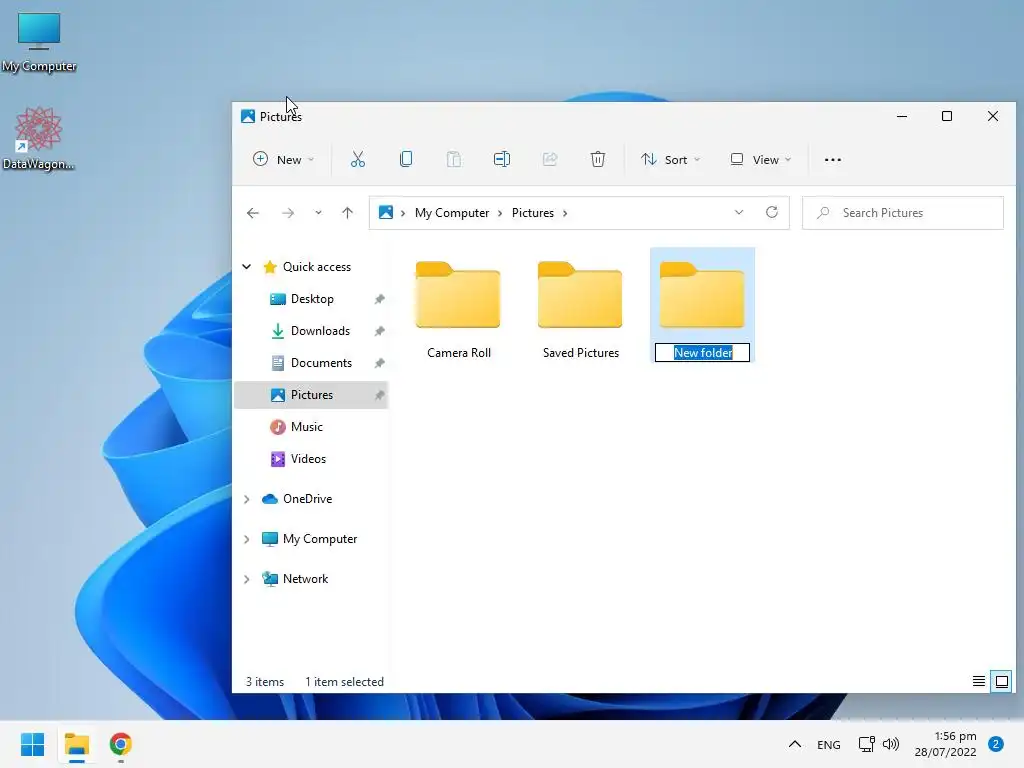Screen dimensions: 1024x768
Task: Click the Share icon in toolbar
Action: 550,159
